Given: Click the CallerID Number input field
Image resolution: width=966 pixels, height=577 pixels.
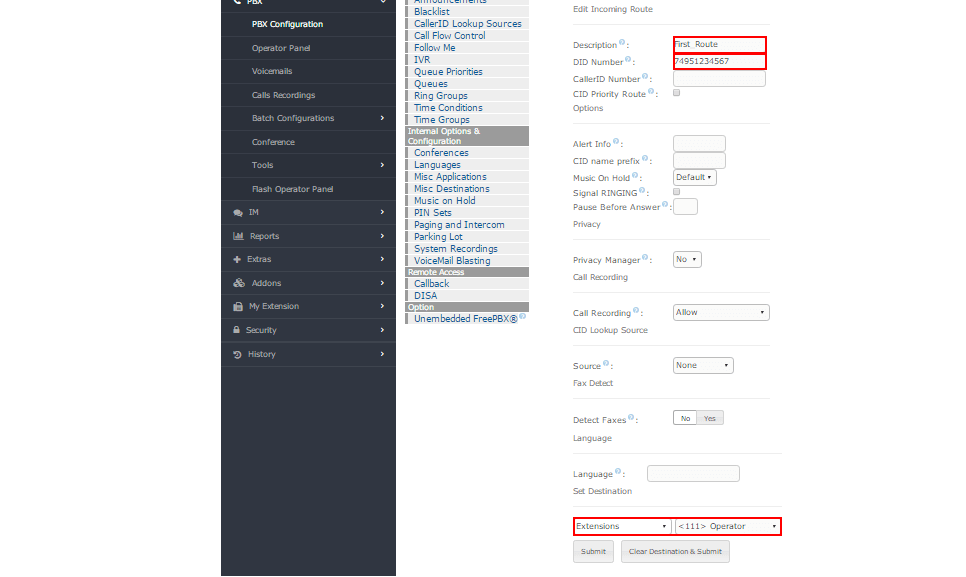Looking at the screenshot, I should tap(720, 79).
